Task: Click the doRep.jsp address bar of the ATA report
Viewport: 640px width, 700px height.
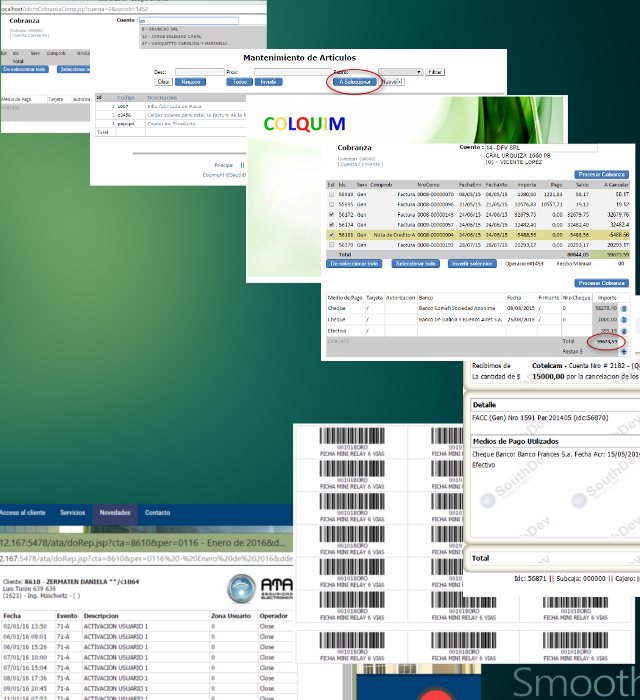Action: point(146,558)
